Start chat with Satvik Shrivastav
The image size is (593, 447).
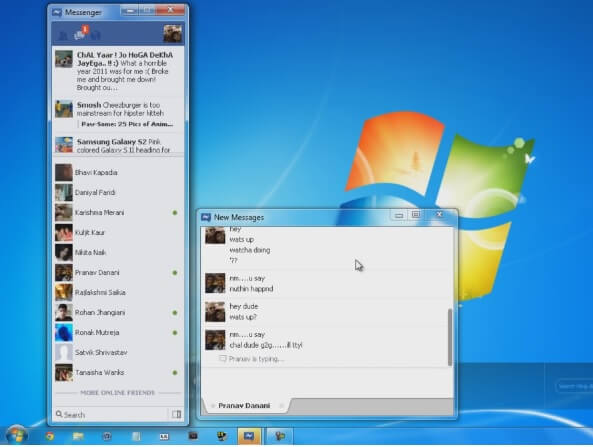[x=118, y=352]
